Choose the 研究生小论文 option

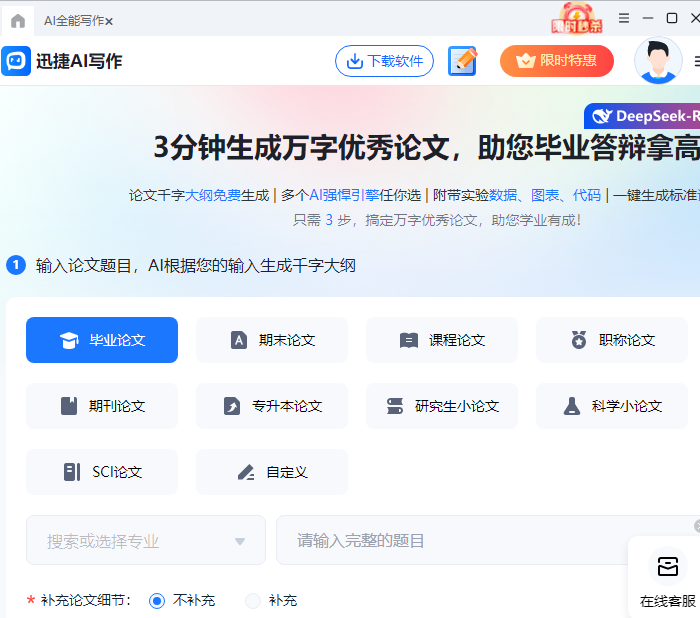pos(442,406)
